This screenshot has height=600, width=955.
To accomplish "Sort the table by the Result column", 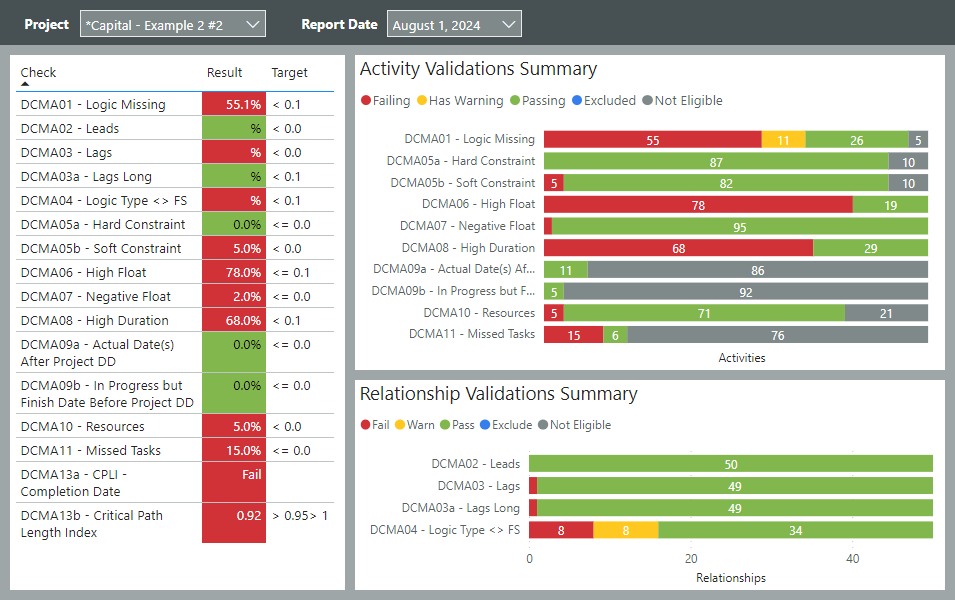I will 224,72.
